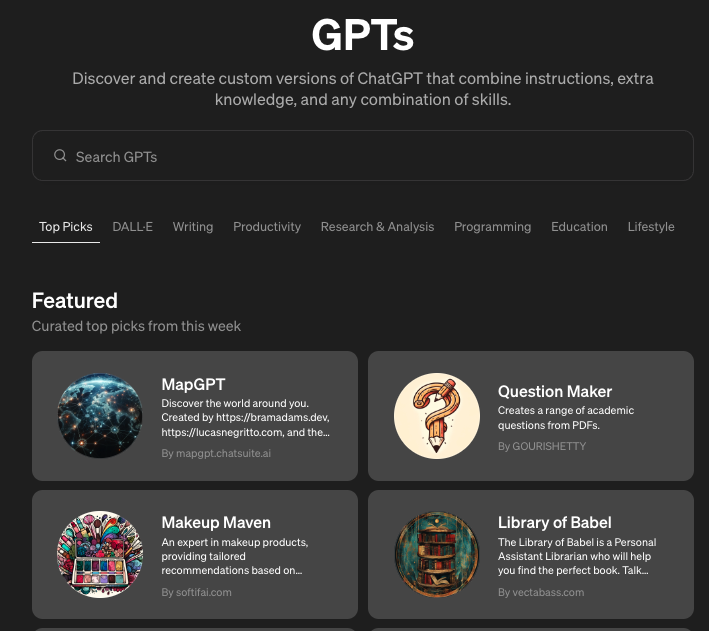Open the Library of Babel title
The image size is (709, 631).
554,522
